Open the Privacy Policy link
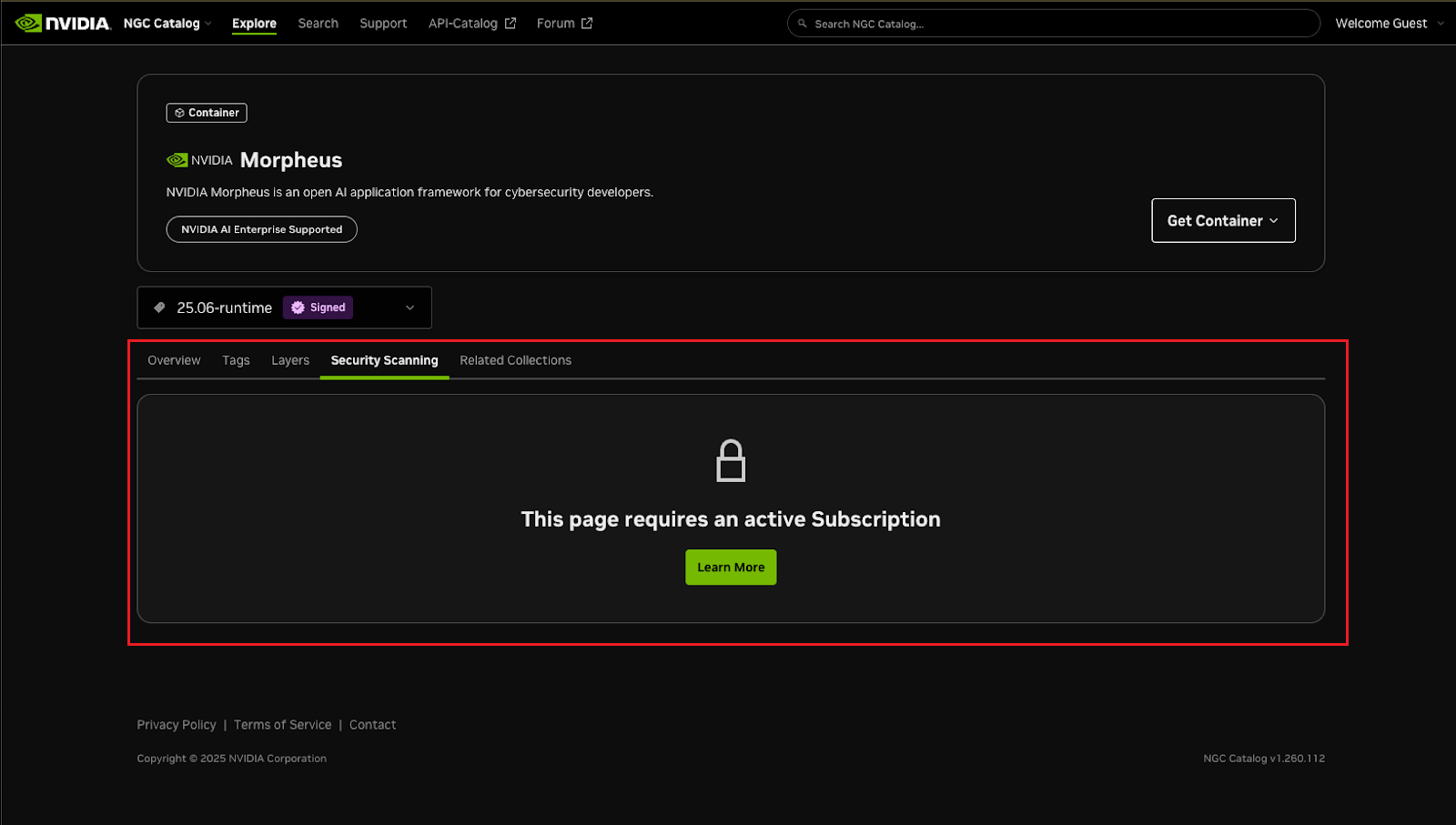This screenshot has width=1456, height=825. click(177, 725)
